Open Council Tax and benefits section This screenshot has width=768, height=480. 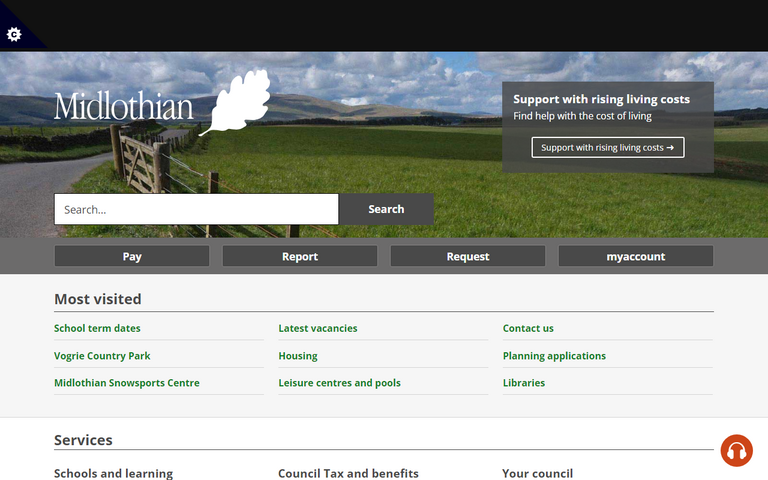348,473
